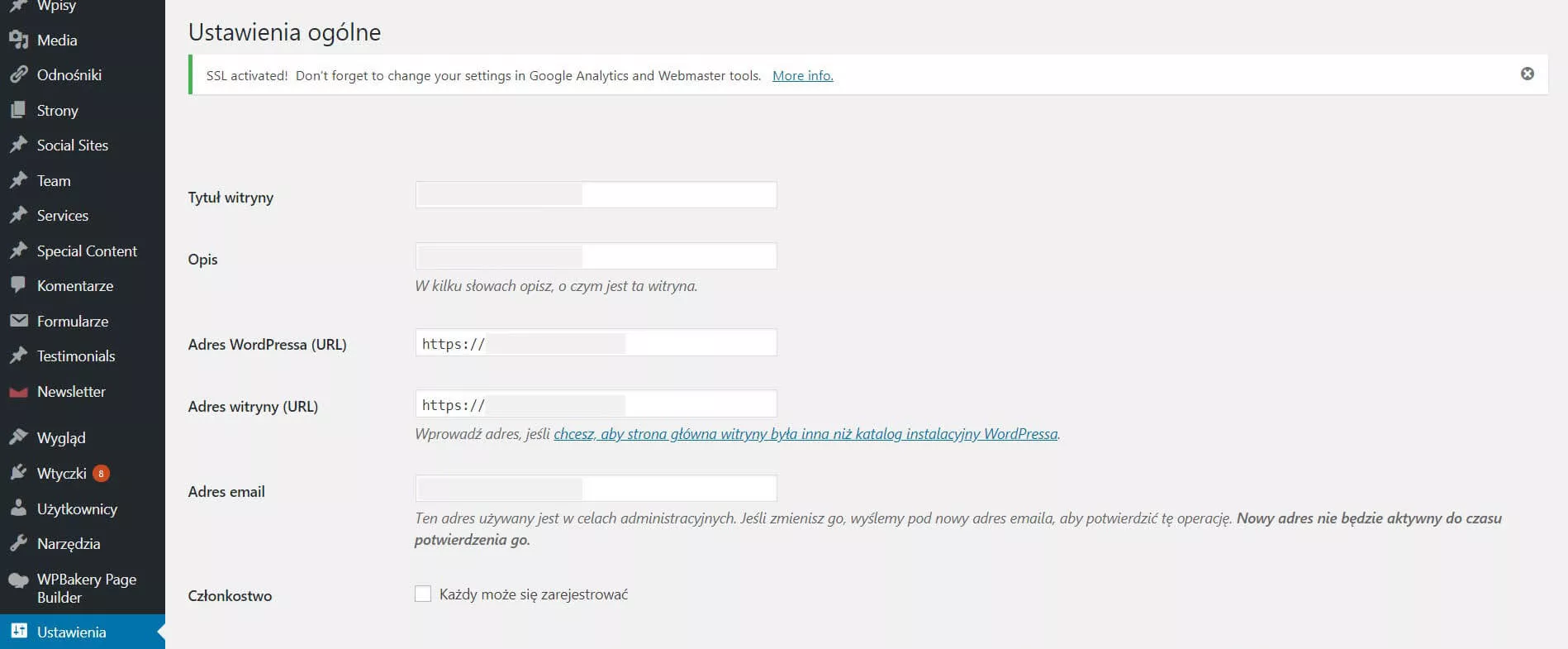
Task: Select the Strony menu label
Action: coord(58,110)
